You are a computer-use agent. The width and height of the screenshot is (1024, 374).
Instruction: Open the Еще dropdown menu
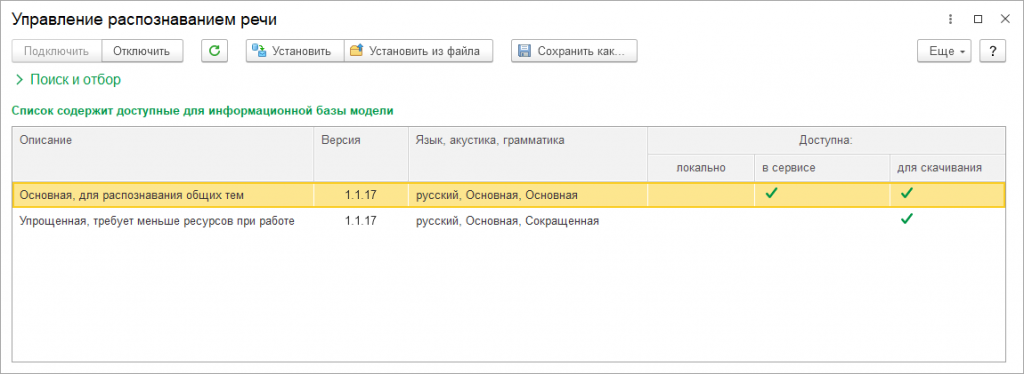944,51
